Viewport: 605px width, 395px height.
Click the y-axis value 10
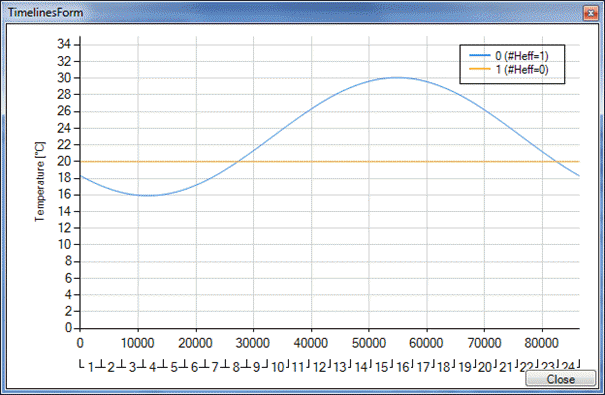coord(64,245)
